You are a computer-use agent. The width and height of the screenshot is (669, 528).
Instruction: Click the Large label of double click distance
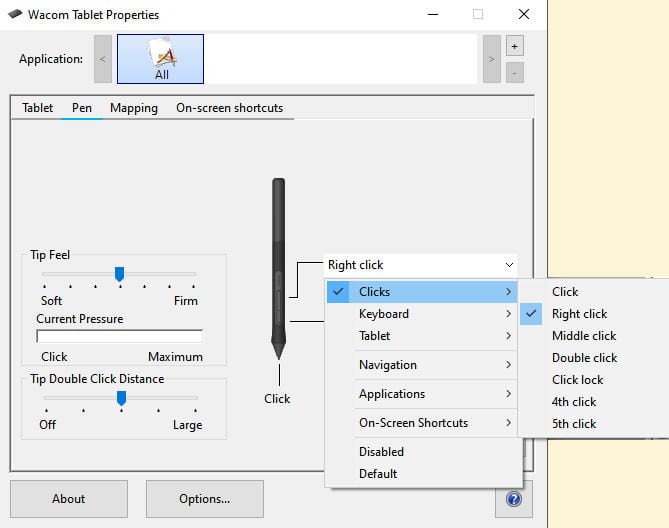pyautogui.click(x=187, y=425)
